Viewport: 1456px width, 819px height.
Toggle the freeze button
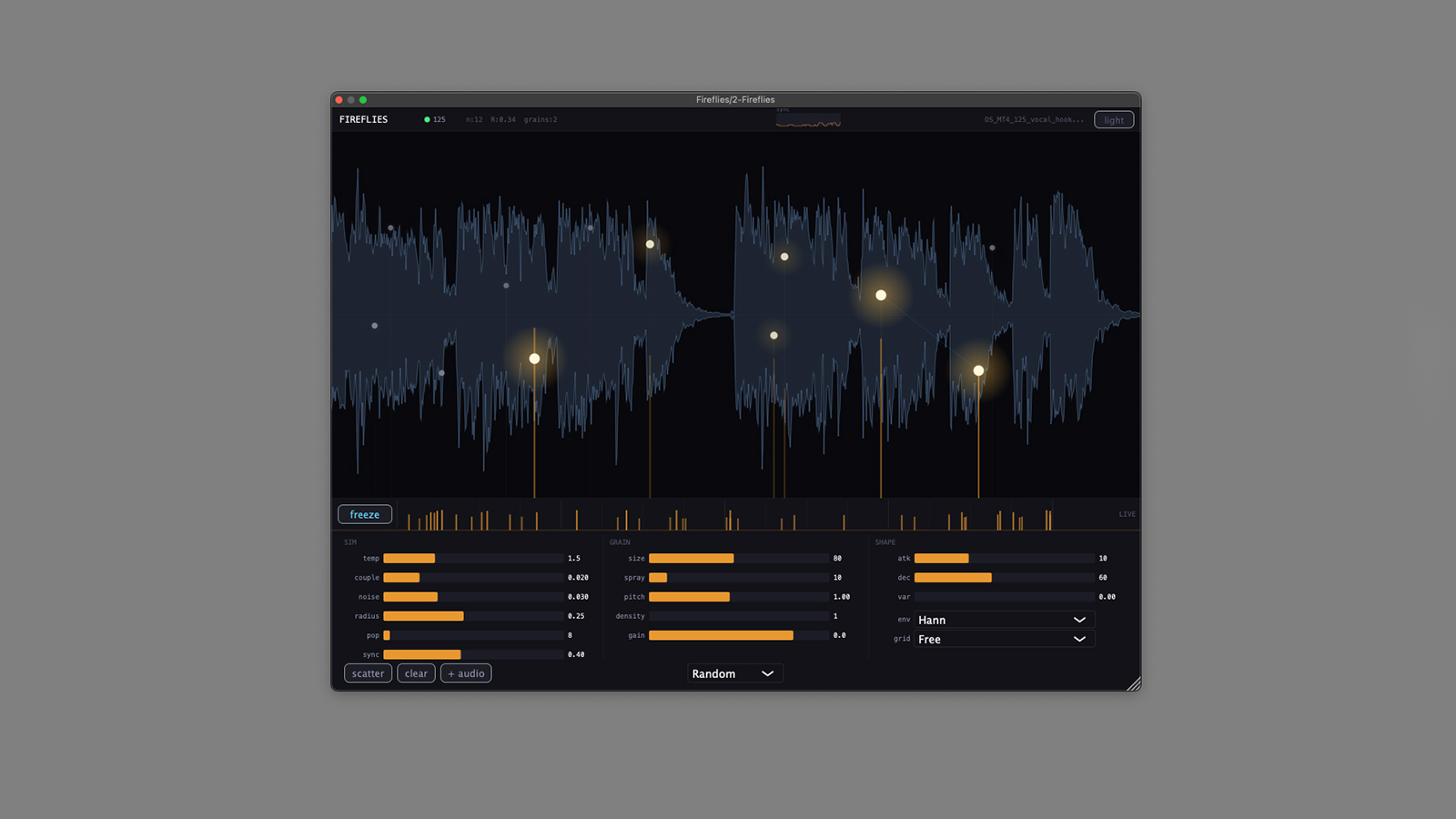[365, 514]
